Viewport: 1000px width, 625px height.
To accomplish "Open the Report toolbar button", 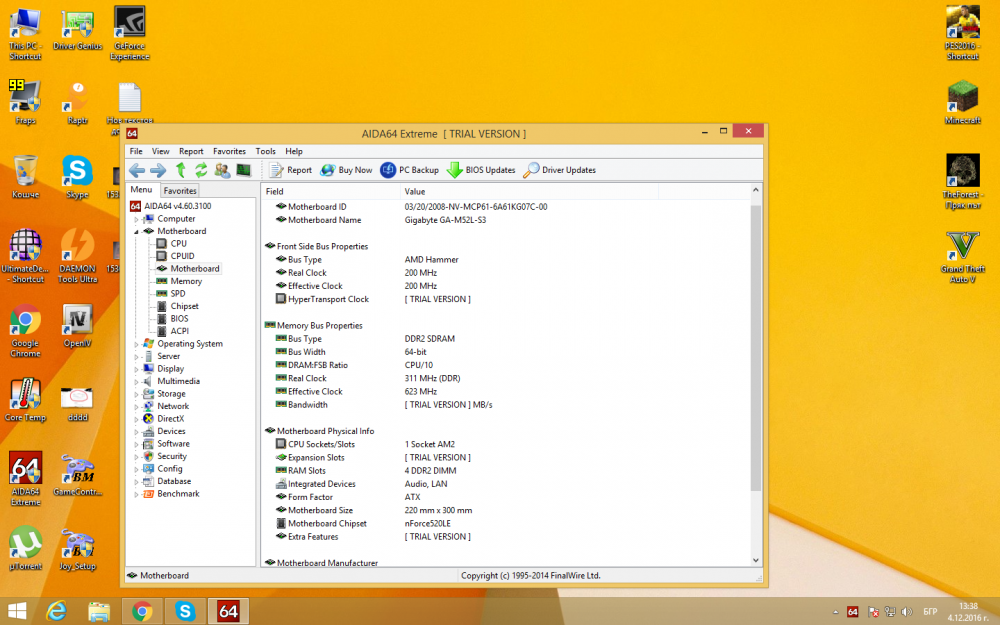I will [x=290, y=170].
